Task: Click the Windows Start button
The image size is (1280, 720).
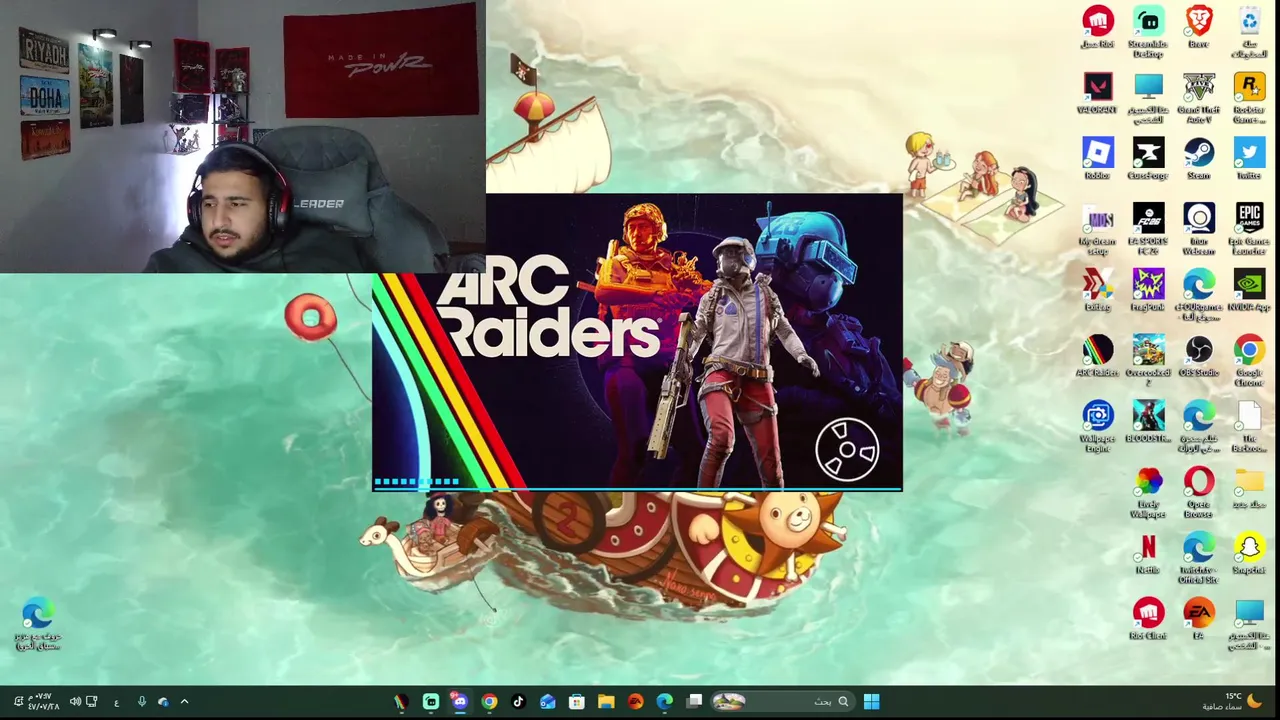Action: (871, 702)
